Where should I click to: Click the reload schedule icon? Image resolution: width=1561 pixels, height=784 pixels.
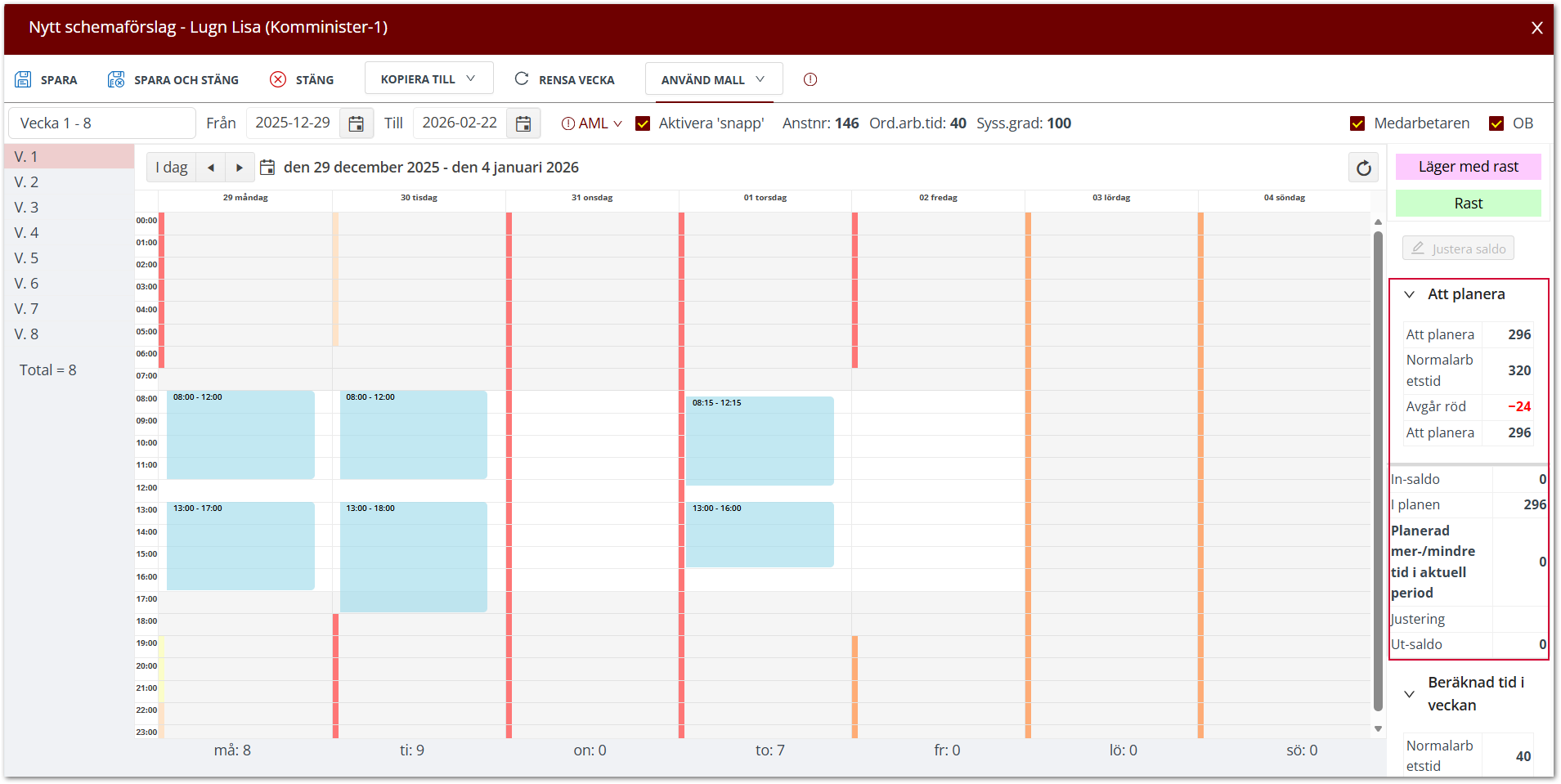click(x=1363, y=168)
